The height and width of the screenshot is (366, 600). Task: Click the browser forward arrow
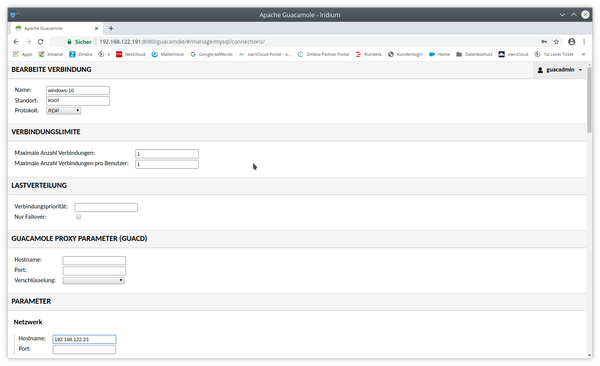pyautogui.click(x=28, y=42)
